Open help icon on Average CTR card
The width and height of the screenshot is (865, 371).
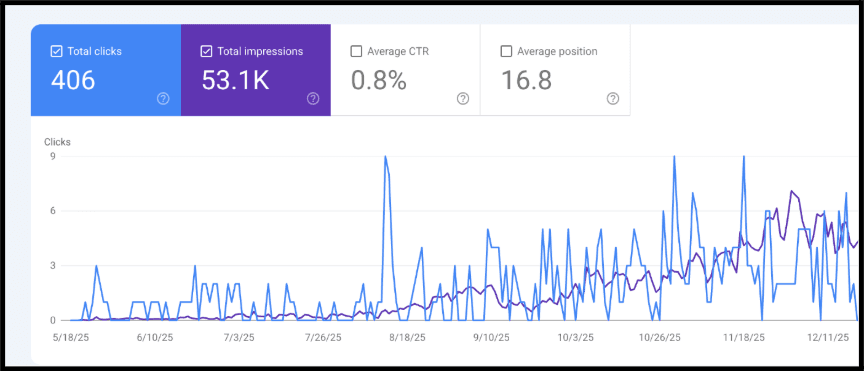tap(463, 99)
